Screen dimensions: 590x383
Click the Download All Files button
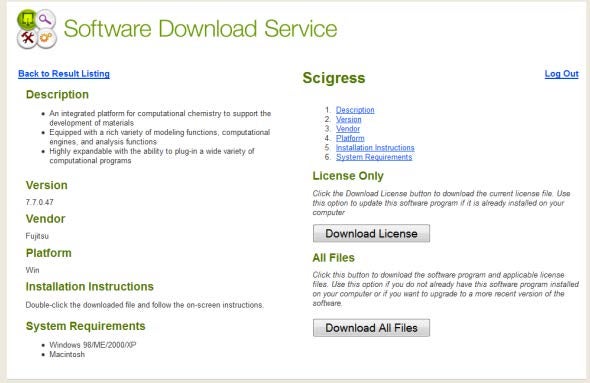pyautogui.click(x=371, y=328)
